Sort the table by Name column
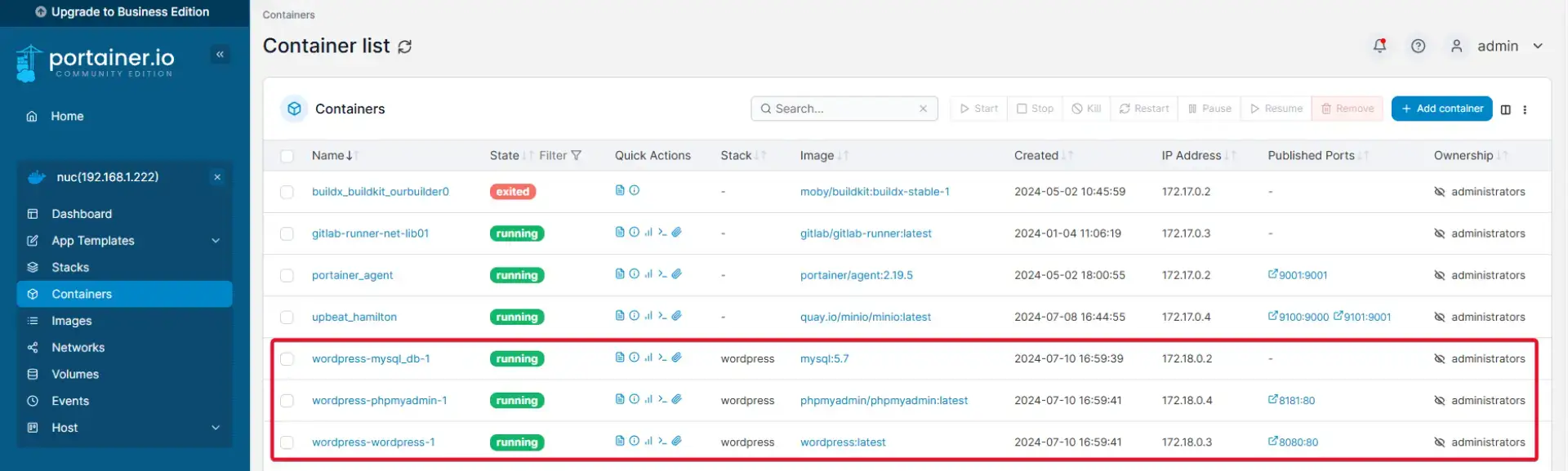 (335, 156)
